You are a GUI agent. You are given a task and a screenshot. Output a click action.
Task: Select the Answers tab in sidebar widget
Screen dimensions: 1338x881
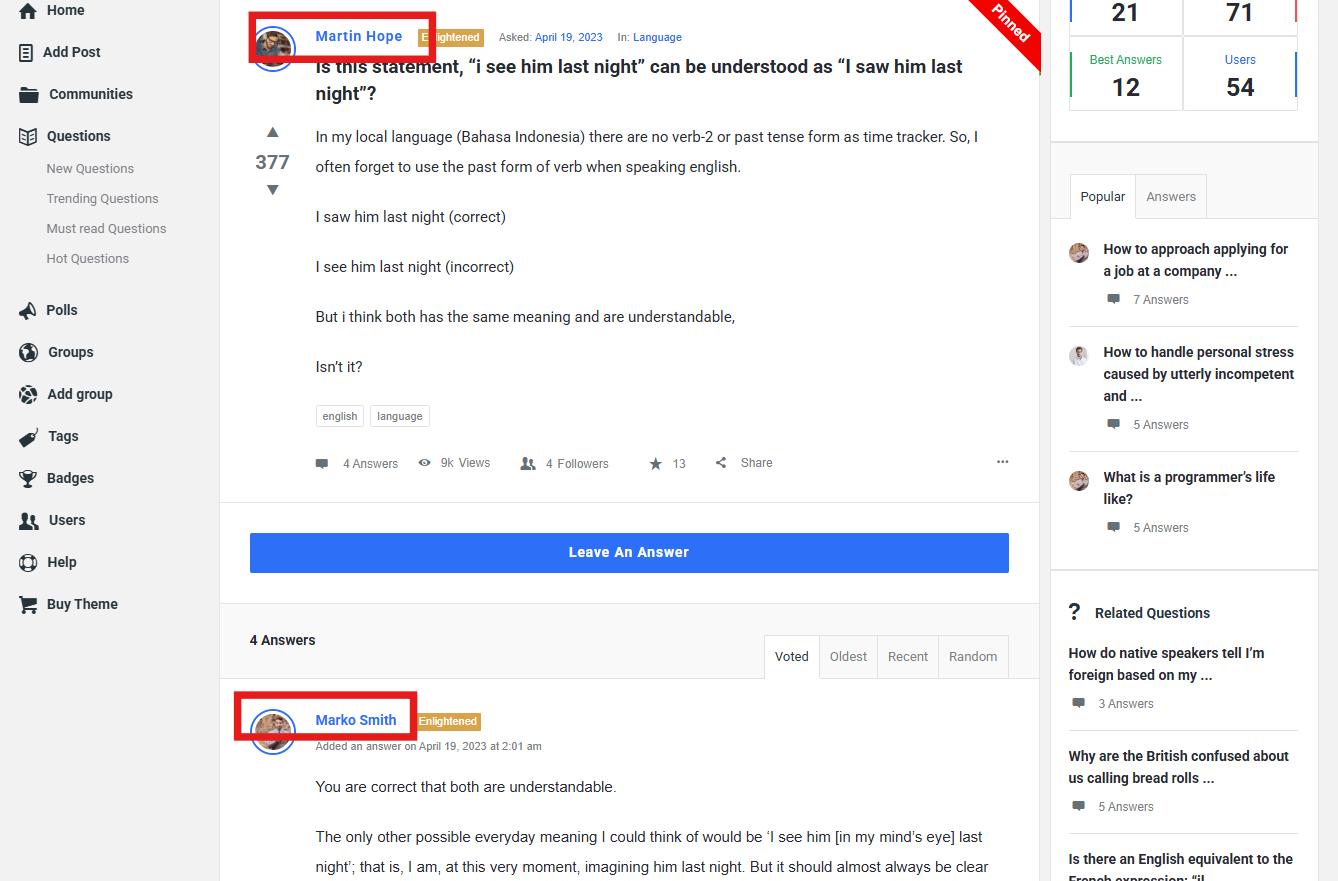pos(1171,197)
